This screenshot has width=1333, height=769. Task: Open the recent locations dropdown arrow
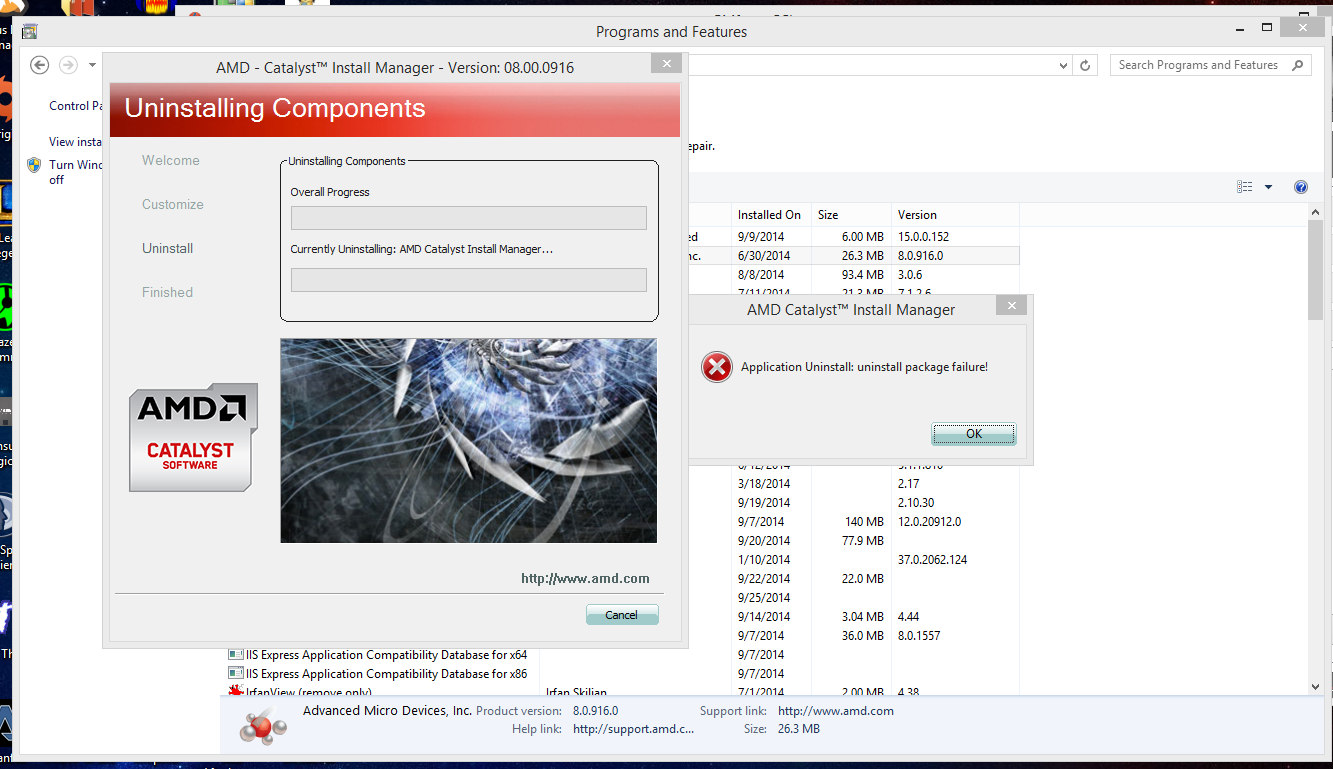[92, 65]
